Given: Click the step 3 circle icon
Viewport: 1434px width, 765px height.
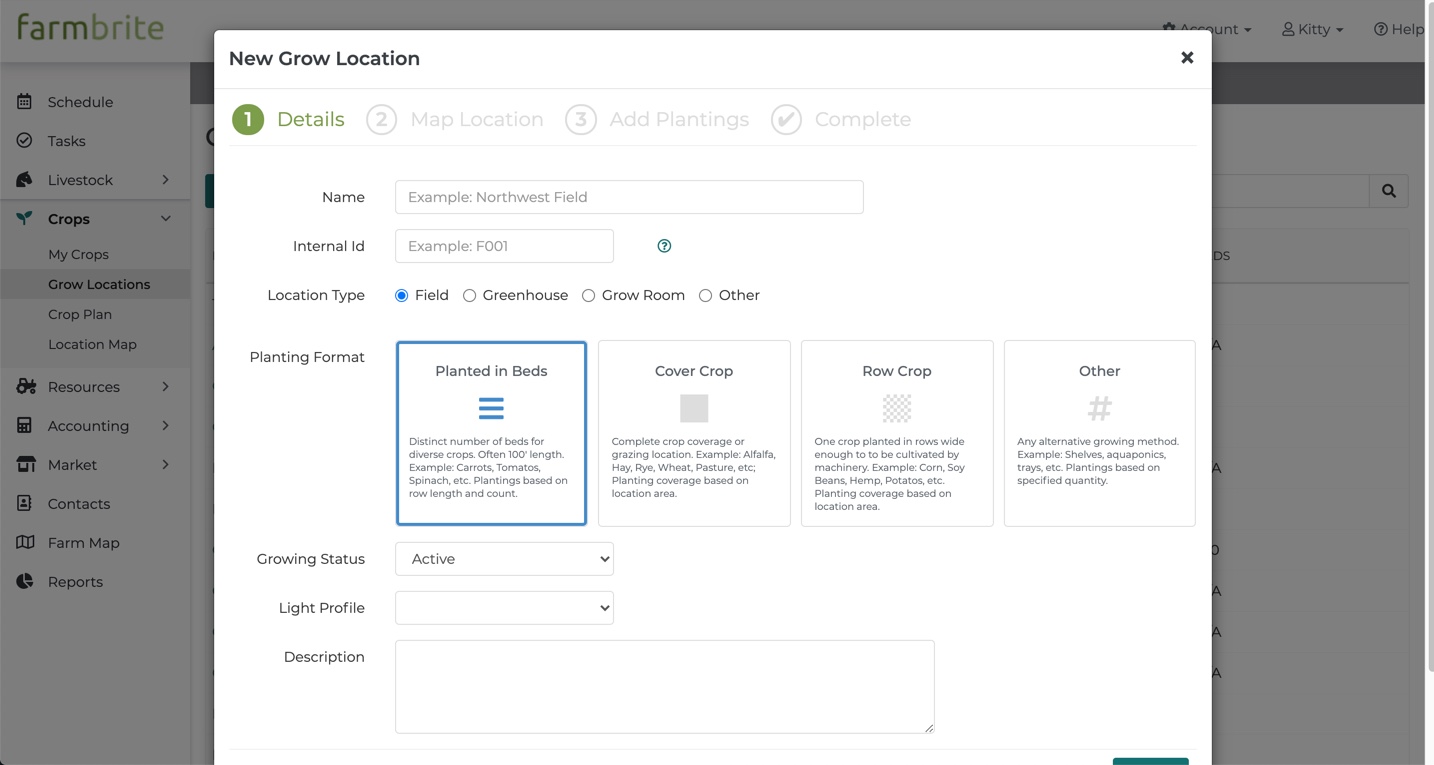Looking at the screenshot, I should point(581,120).
